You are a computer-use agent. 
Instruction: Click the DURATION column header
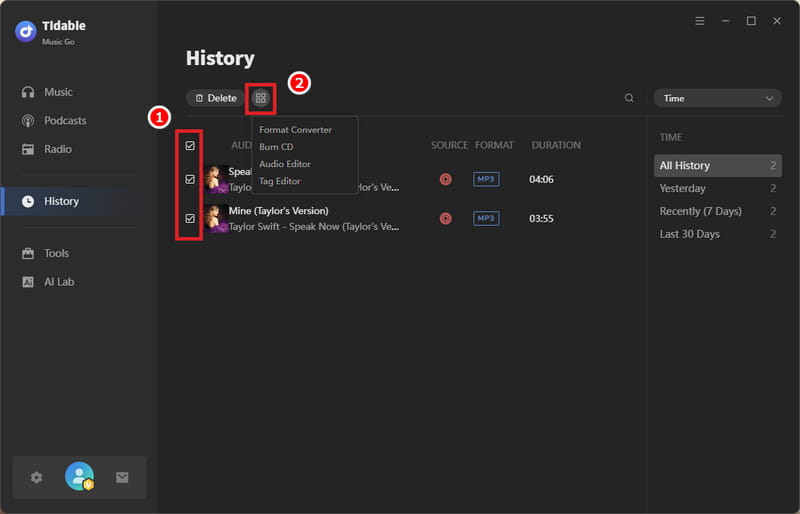(556, 145)
